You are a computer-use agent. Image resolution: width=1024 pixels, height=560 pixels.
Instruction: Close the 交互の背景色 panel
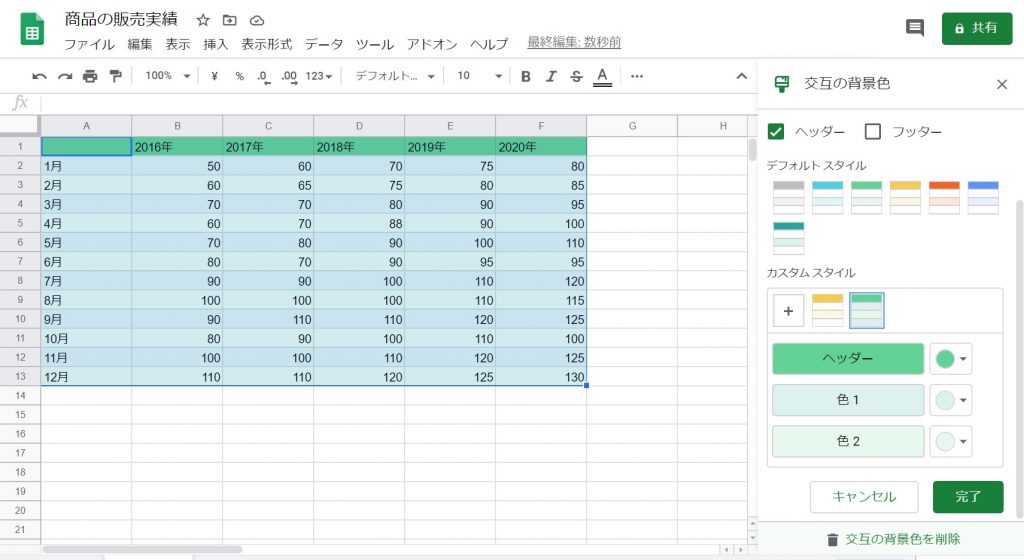coord(1002,84)
